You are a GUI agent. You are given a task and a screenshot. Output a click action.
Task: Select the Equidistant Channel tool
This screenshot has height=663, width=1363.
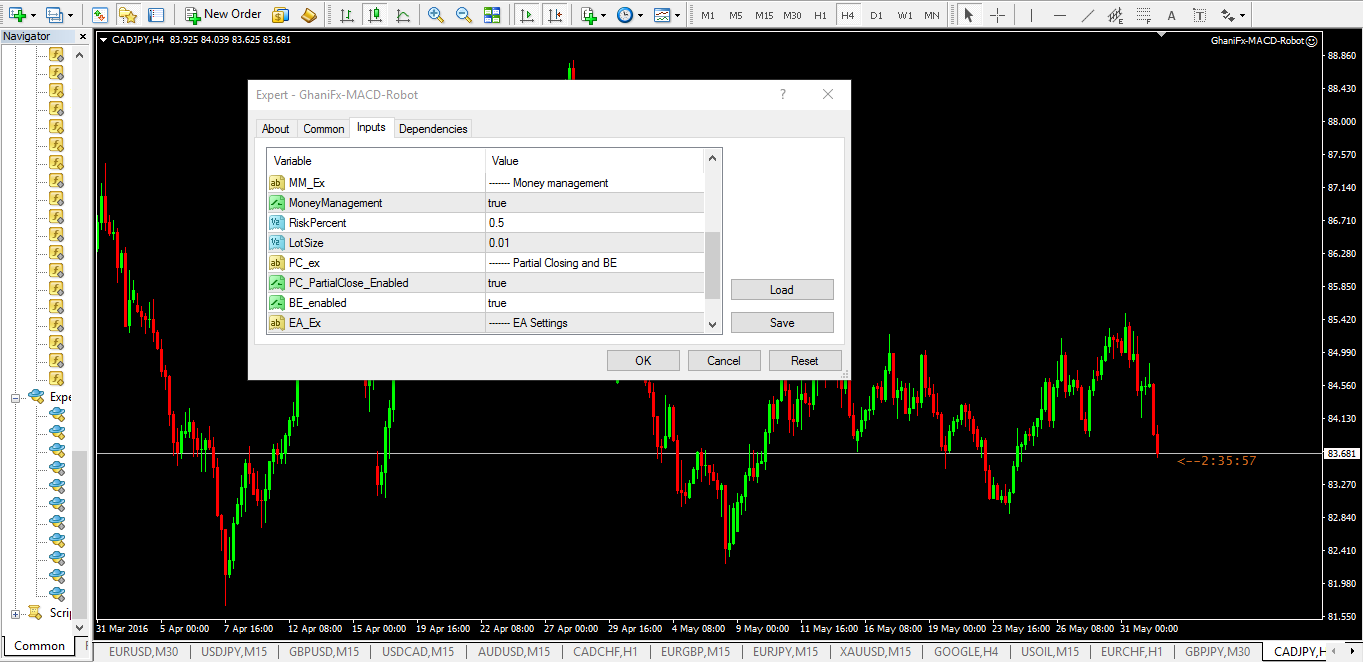coord(1116,14)
